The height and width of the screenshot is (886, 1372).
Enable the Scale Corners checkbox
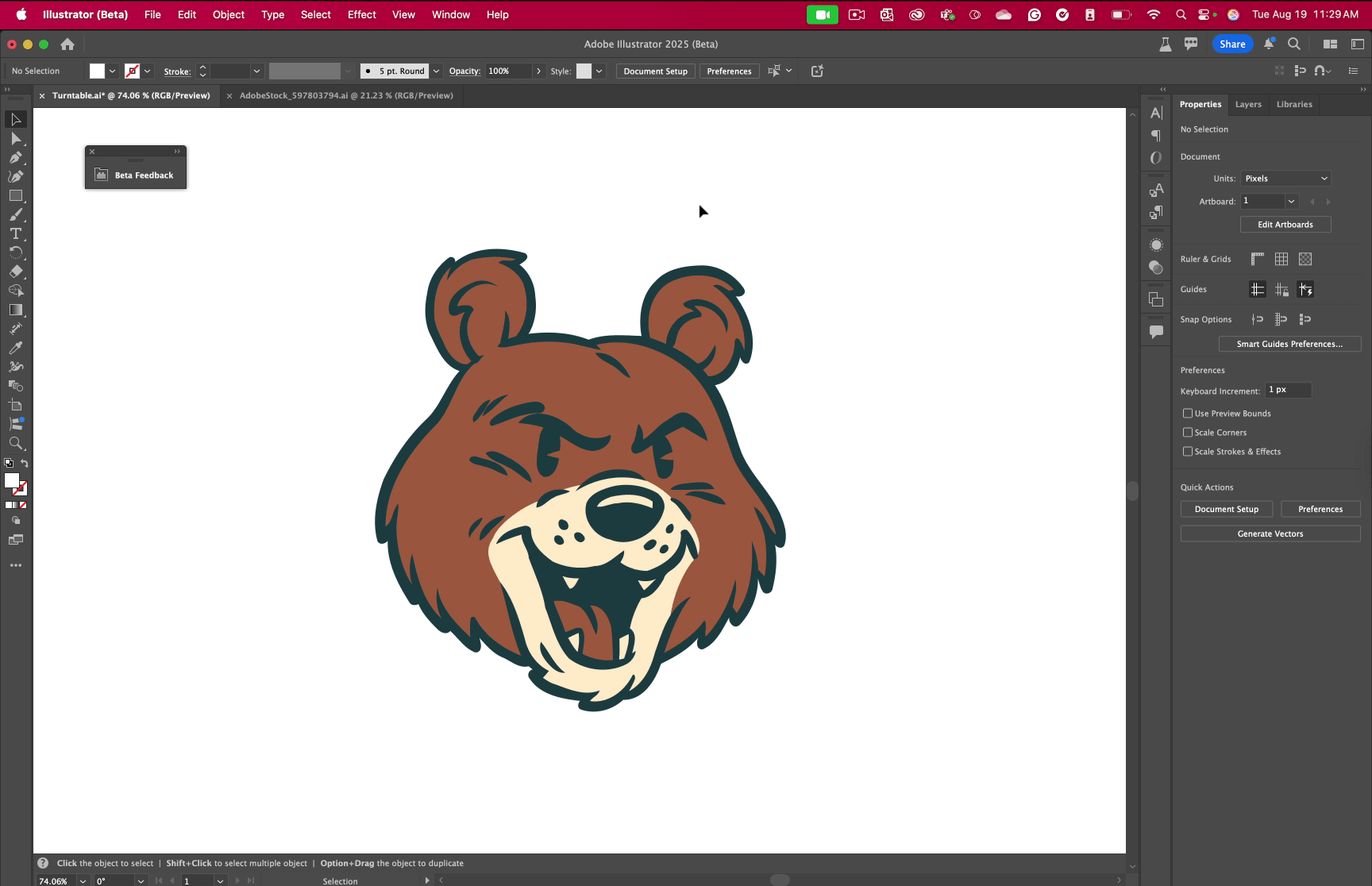(x=1188, y=432)
